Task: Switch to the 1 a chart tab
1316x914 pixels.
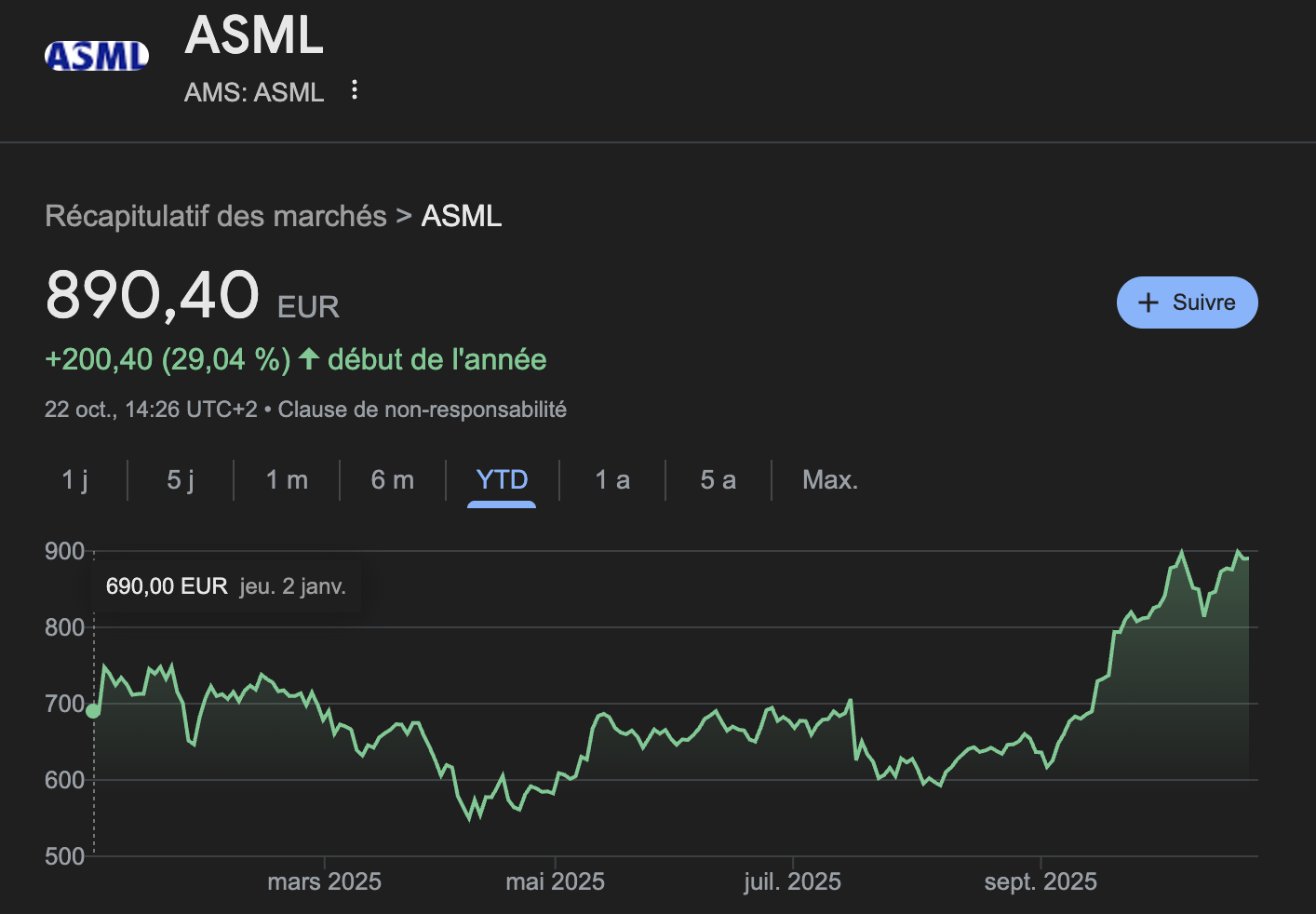Action: point(612,480)
